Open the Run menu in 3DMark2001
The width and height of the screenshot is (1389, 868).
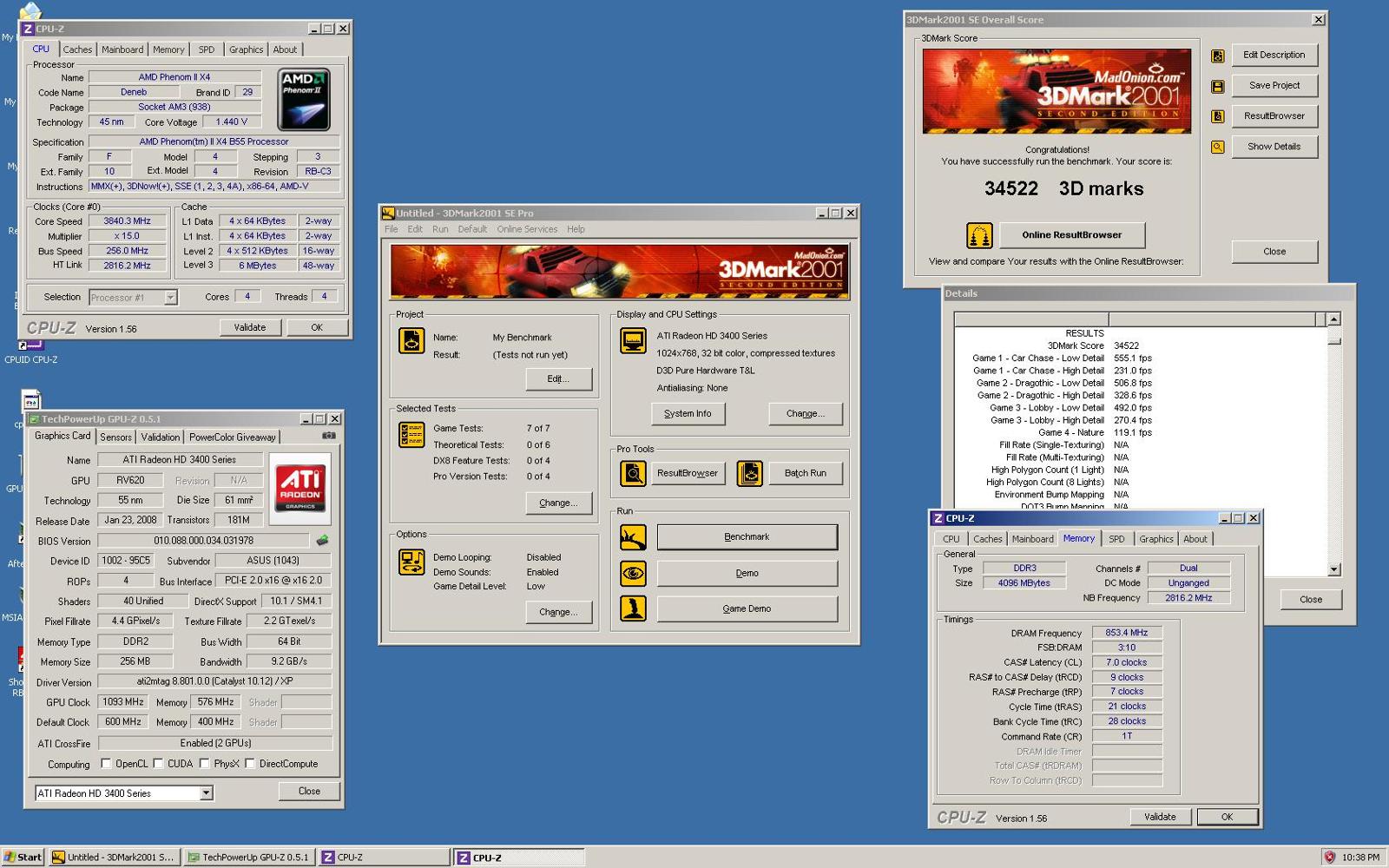pyautogui.click(x=440, y=229)
